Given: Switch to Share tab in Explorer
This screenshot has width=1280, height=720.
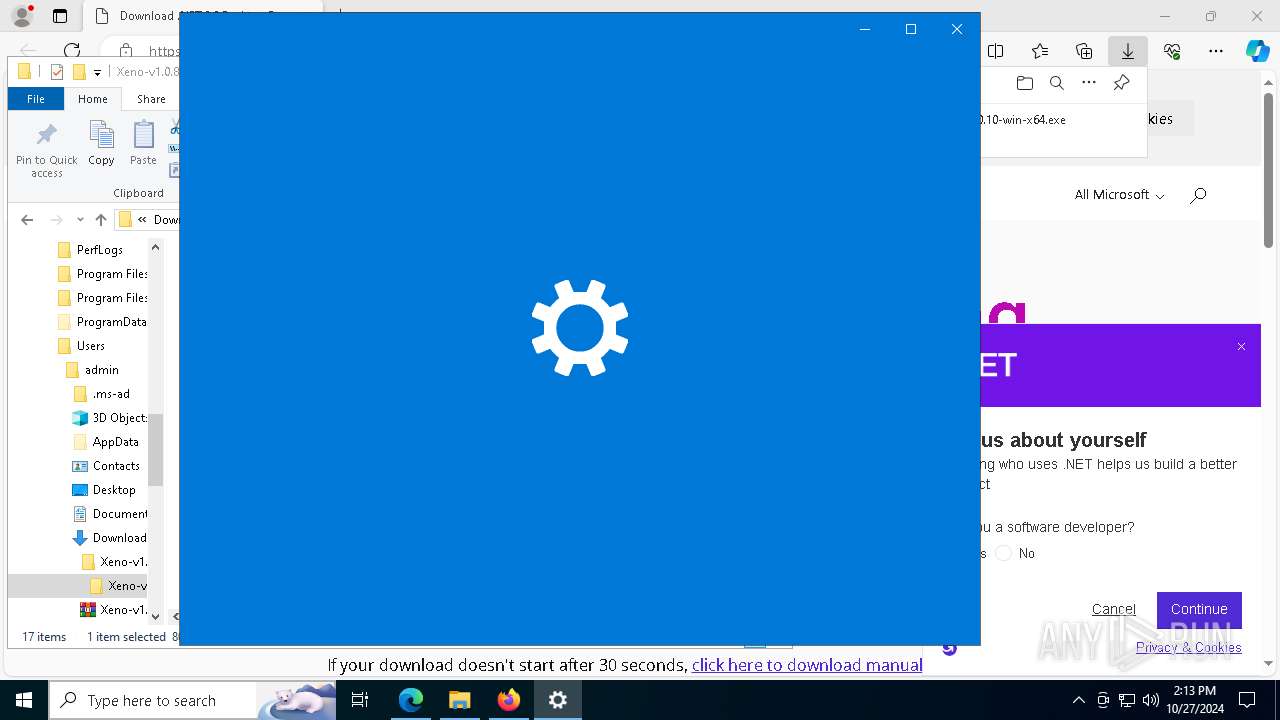Looking at the screenshot, I should coord(151,99).
